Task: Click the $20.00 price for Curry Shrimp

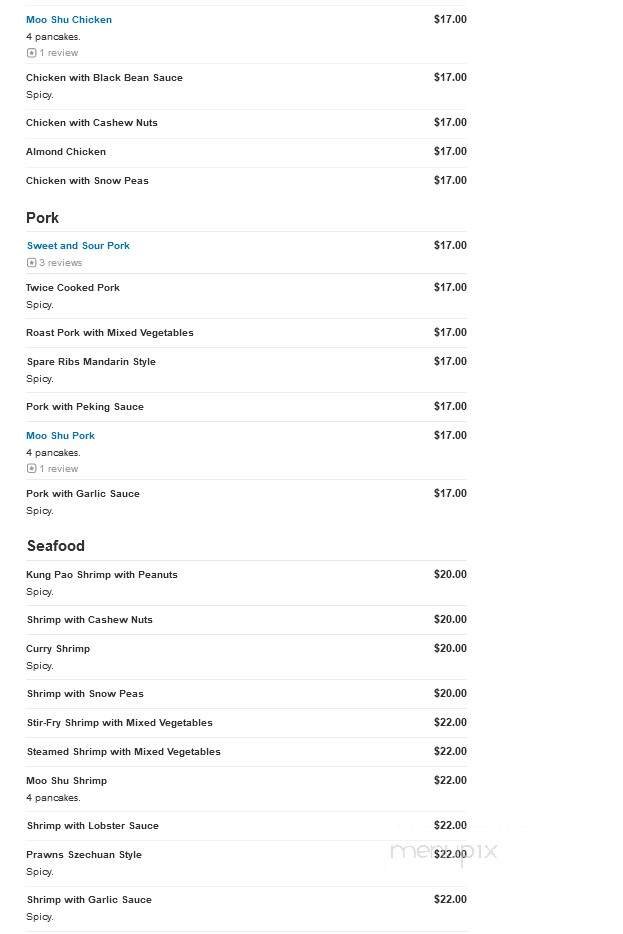Action: point(450,648)
